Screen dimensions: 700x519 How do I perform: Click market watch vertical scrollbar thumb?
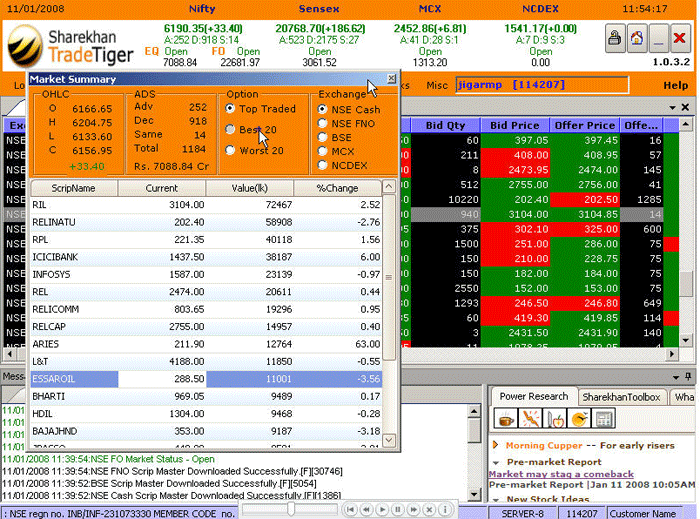tap(686, 282)
